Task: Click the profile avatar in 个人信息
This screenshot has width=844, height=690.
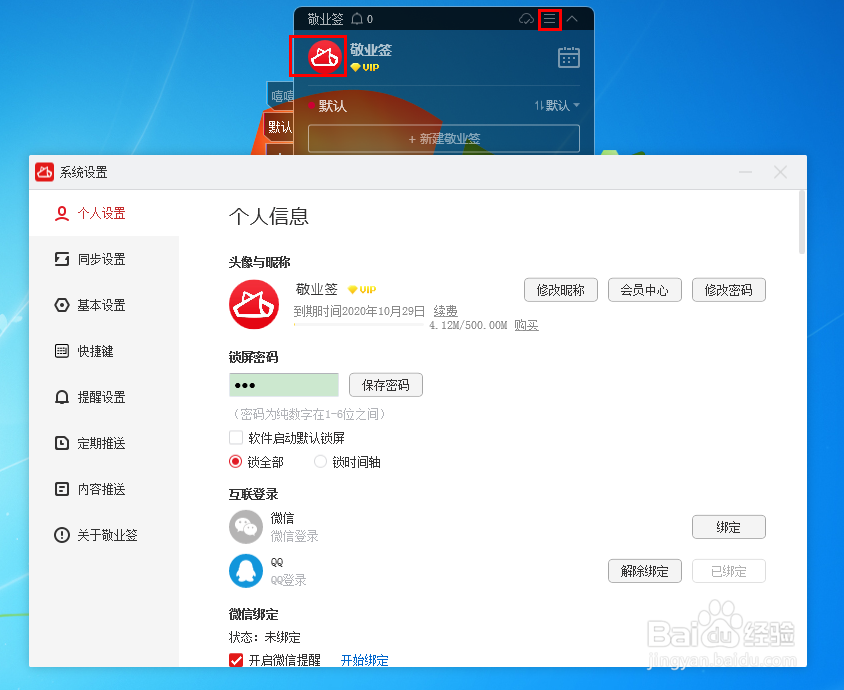Action: [x=254, y=305]
